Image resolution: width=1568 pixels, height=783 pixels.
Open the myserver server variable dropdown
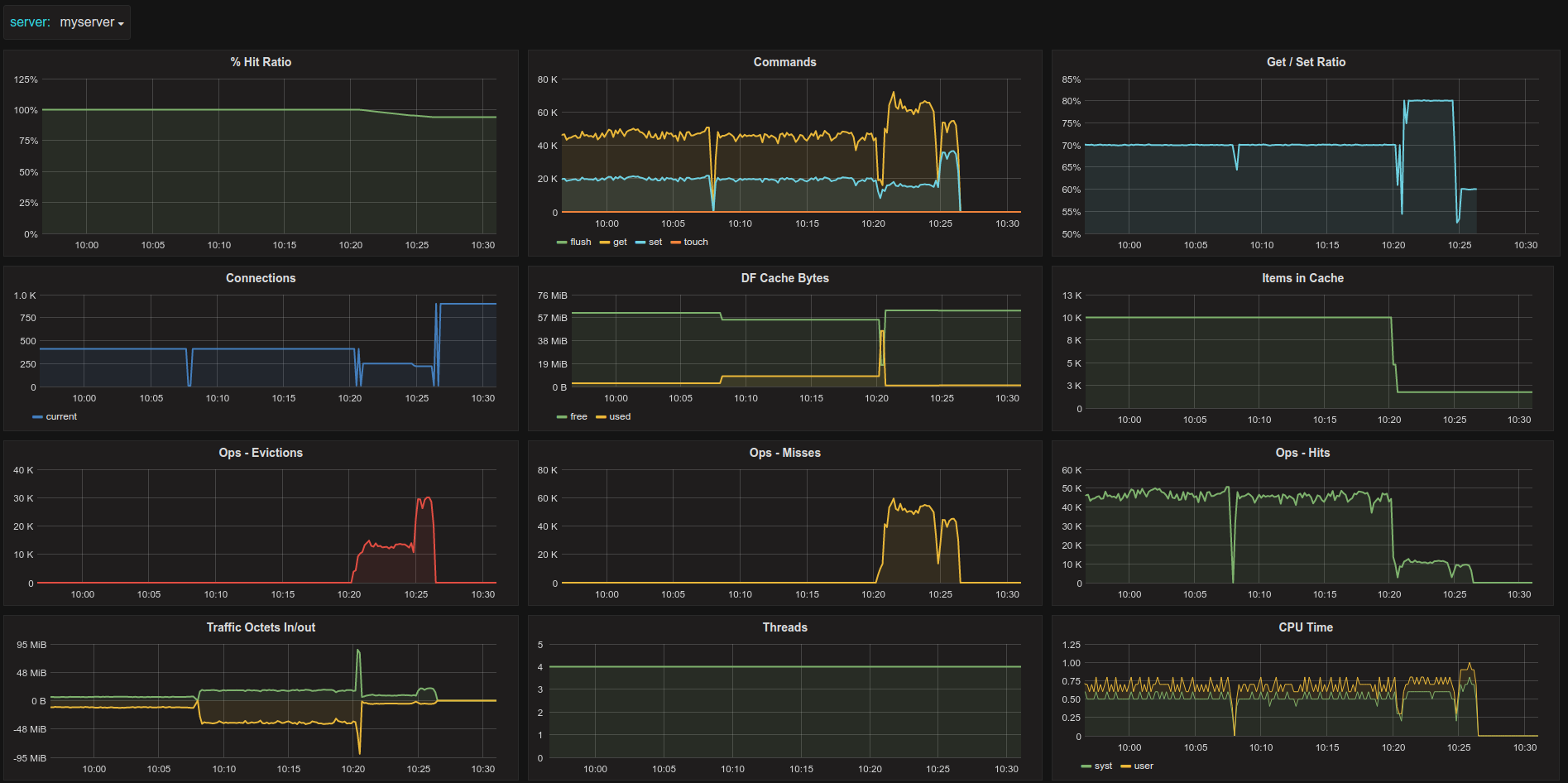point(92,22)
